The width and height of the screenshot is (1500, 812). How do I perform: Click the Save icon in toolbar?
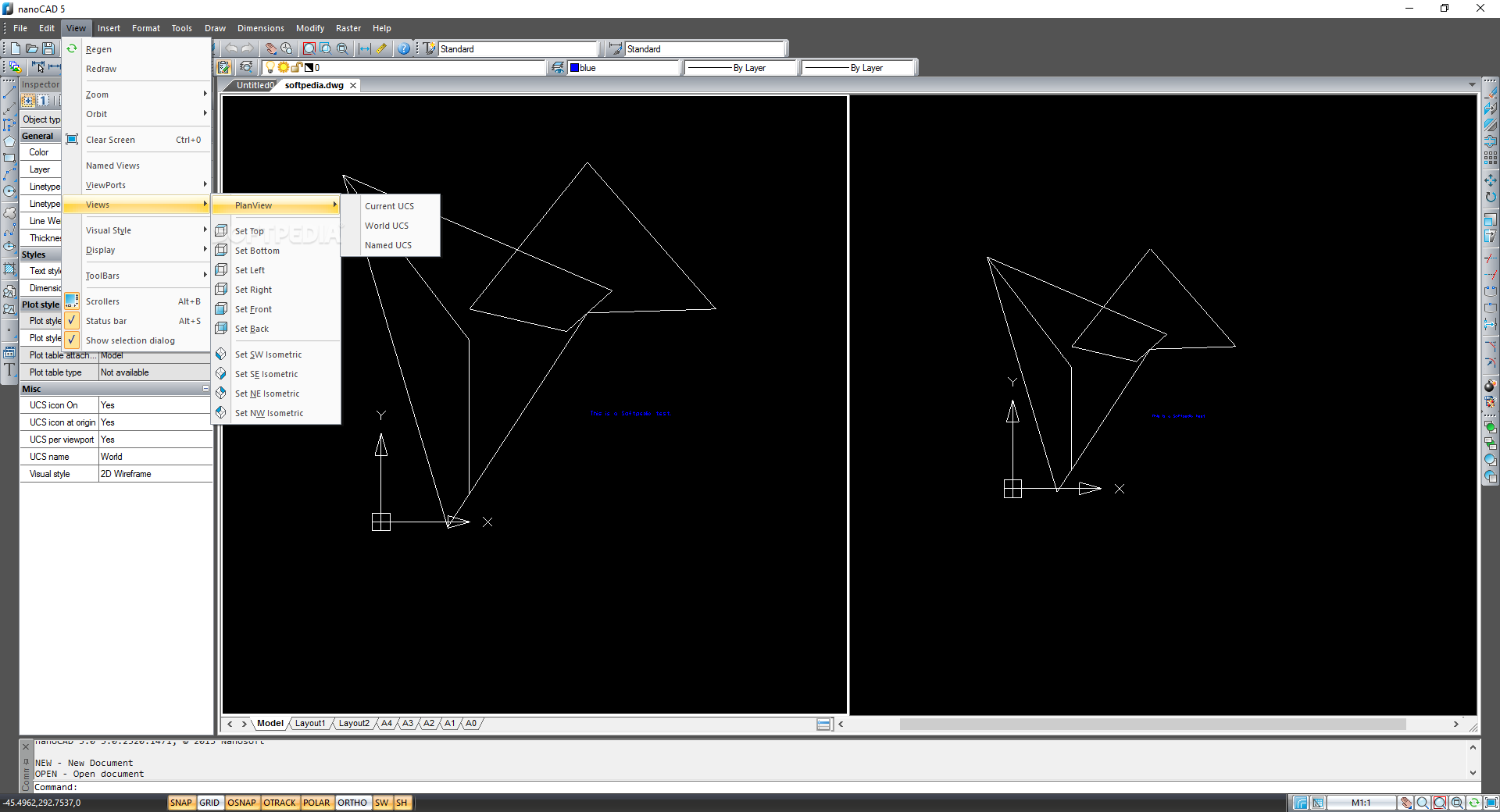coord(48,48)
